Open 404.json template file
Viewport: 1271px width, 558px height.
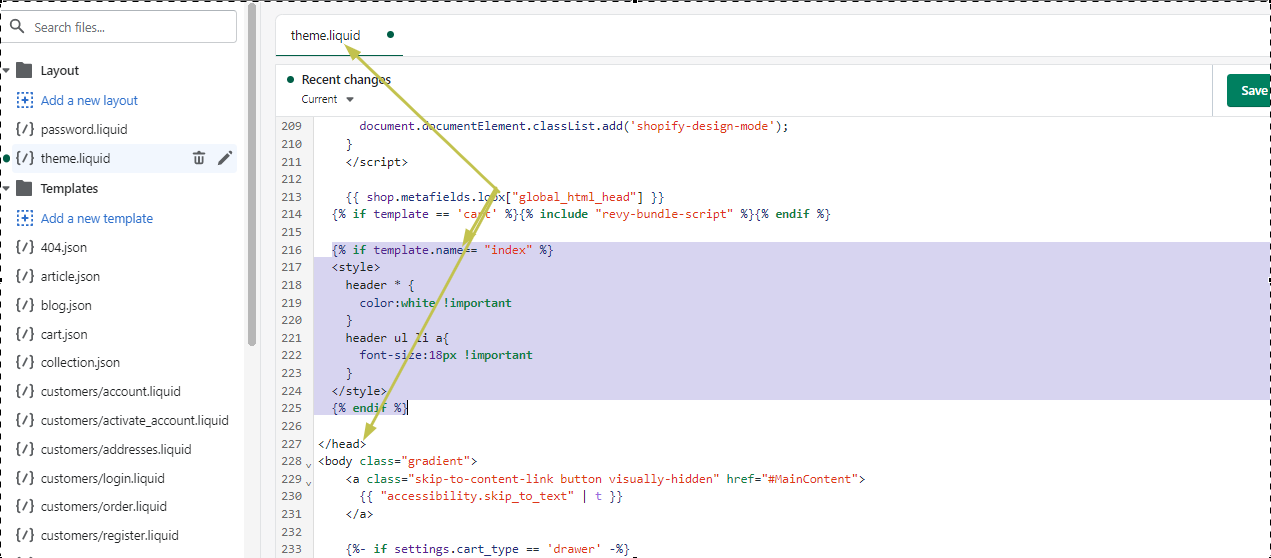(64, 247)
